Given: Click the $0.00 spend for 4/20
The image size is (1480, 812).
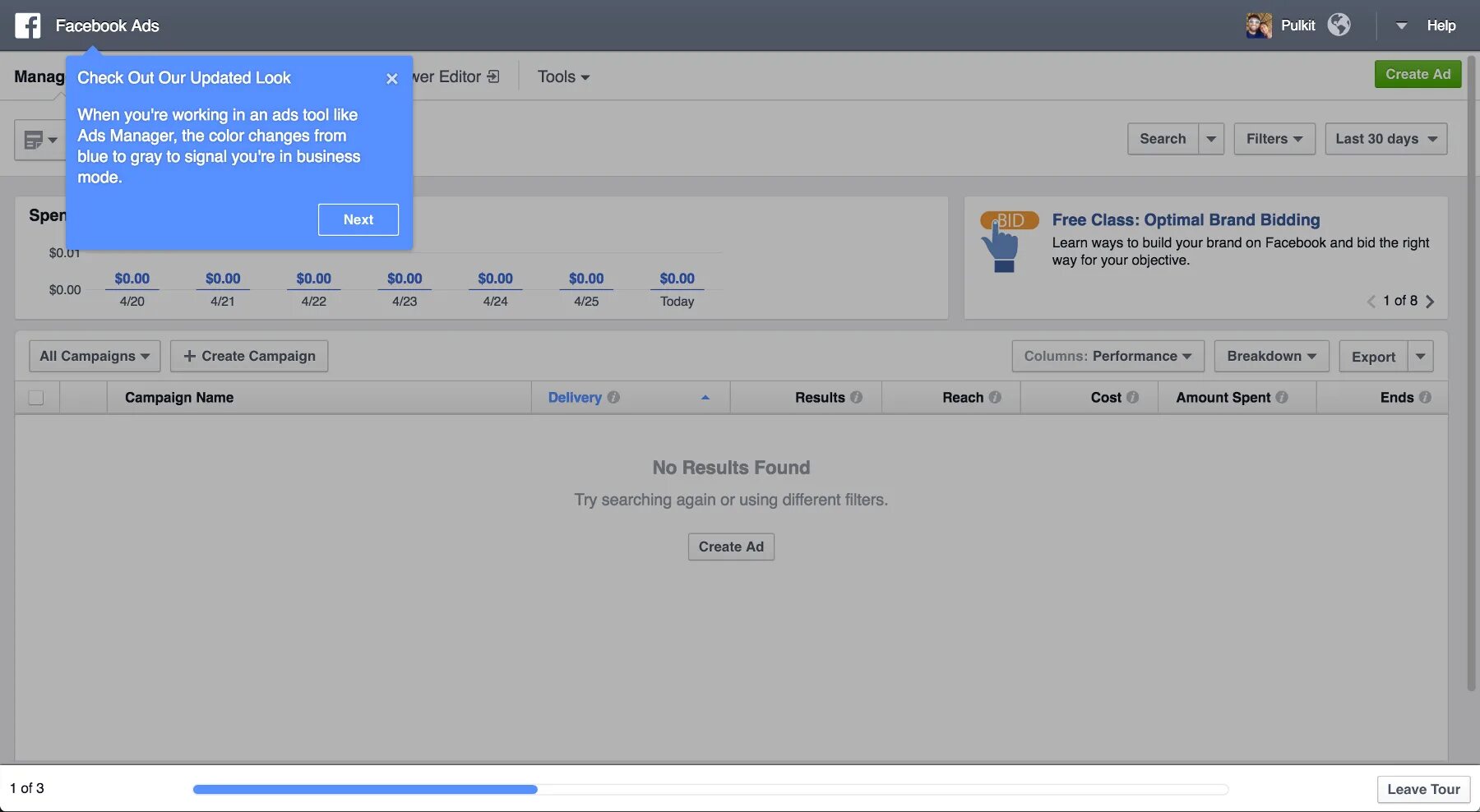Looking at the screenshot, I should (132, 279).
